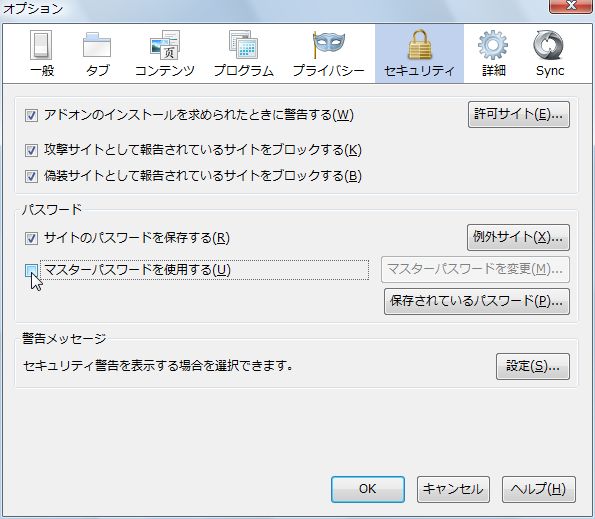Toggle add-on install warning checkbox

pos(31,115)
